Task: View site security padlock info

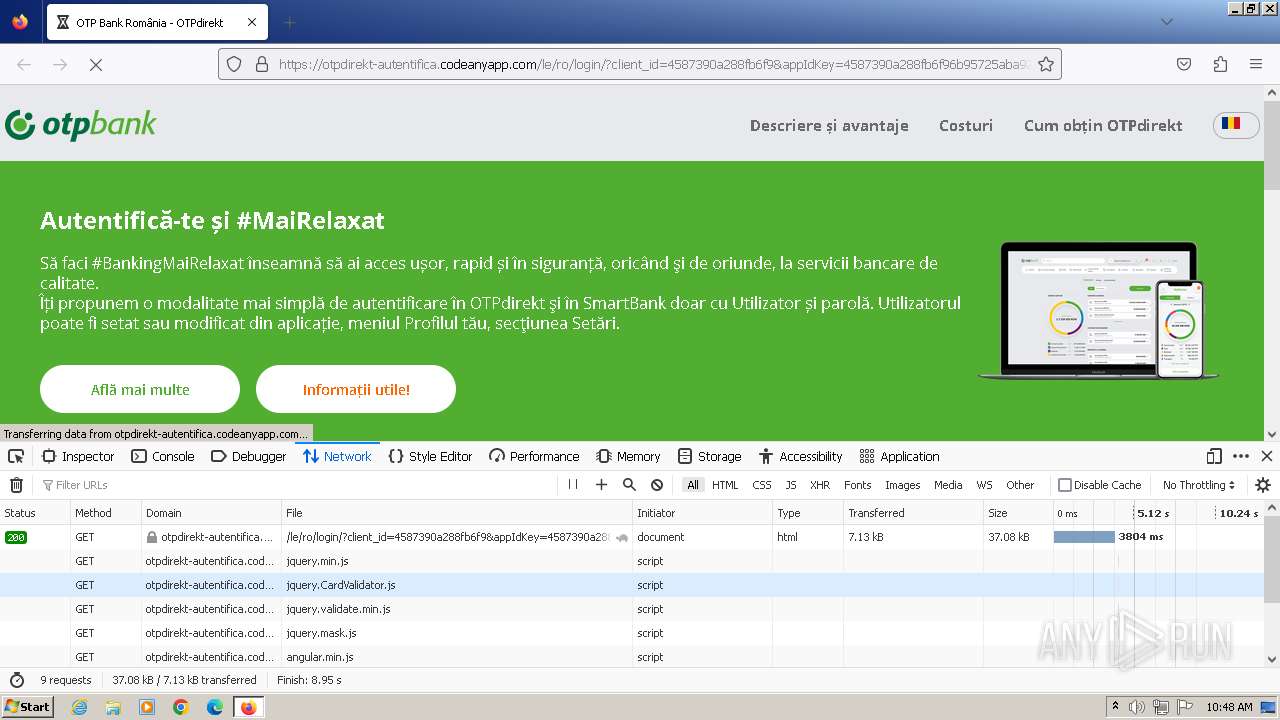Action: (262, 64)
